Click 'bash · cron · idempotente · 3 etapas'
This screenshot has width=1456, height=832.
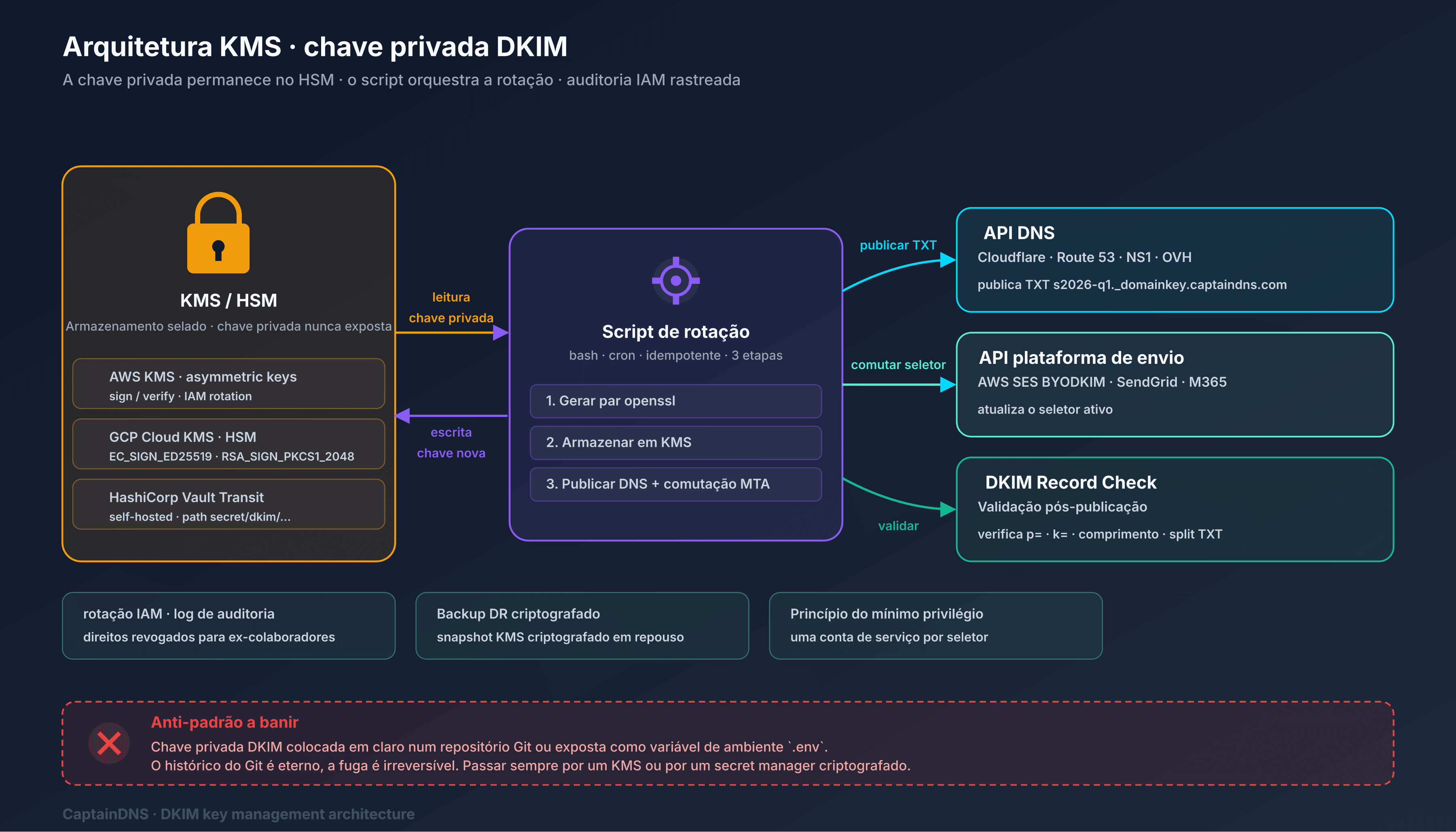point(676,355)
